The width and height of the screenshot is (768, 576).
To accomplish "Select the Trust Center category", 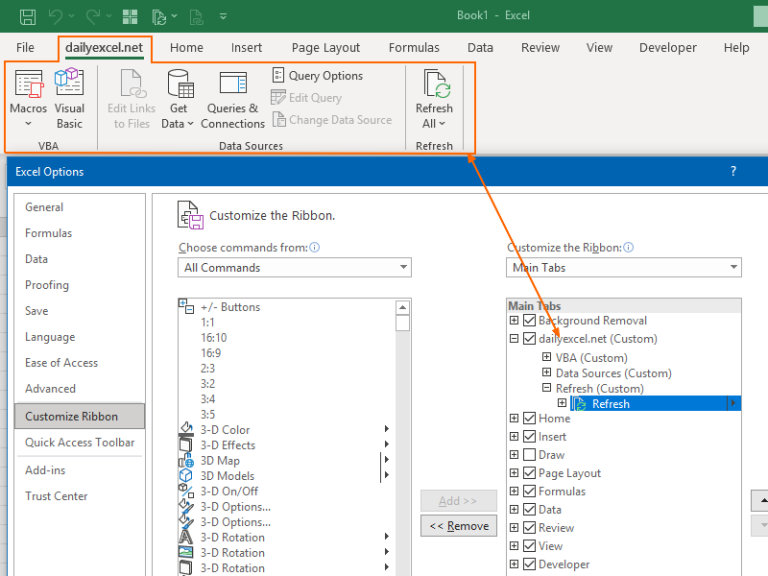I will click(x=56, y=496).
